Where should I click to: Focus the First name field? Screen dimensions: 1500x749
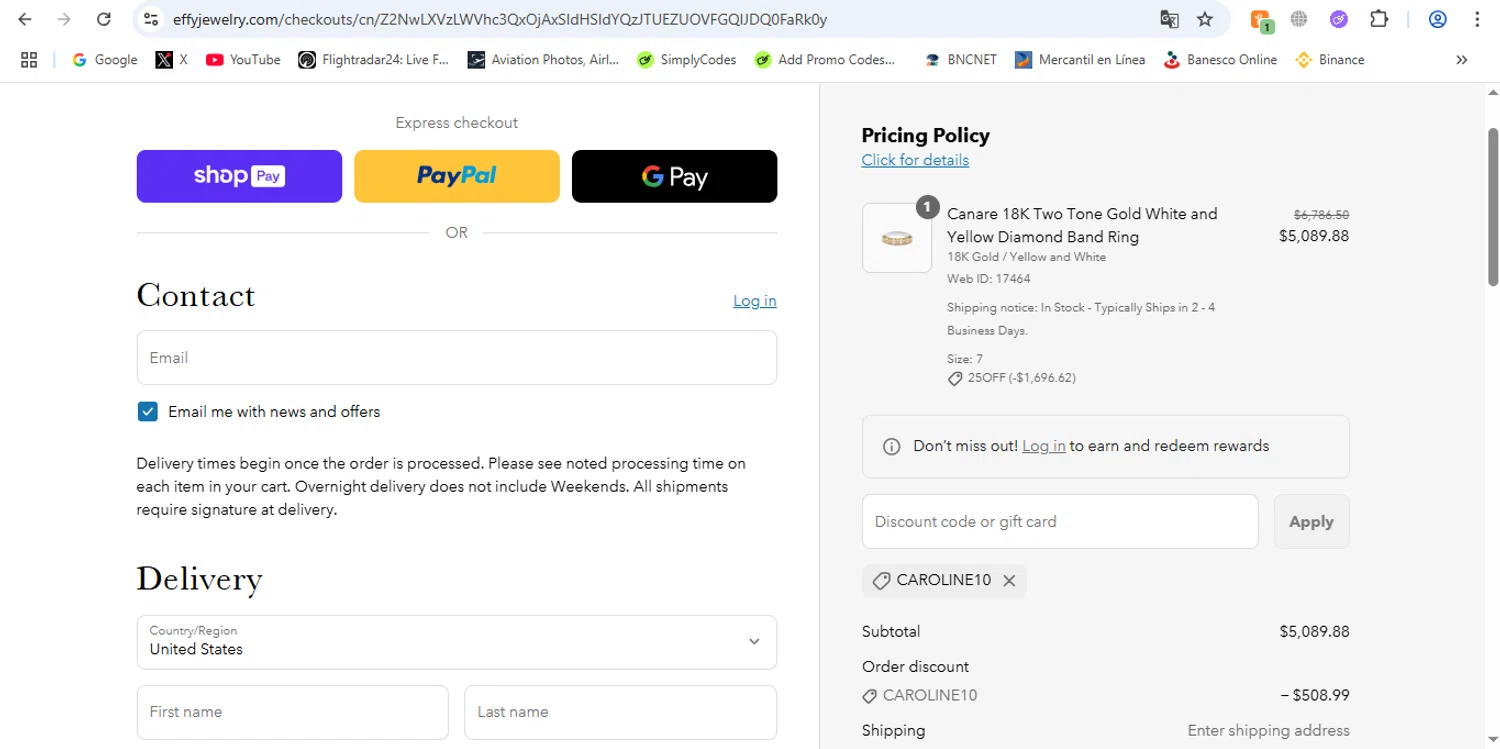293,712
